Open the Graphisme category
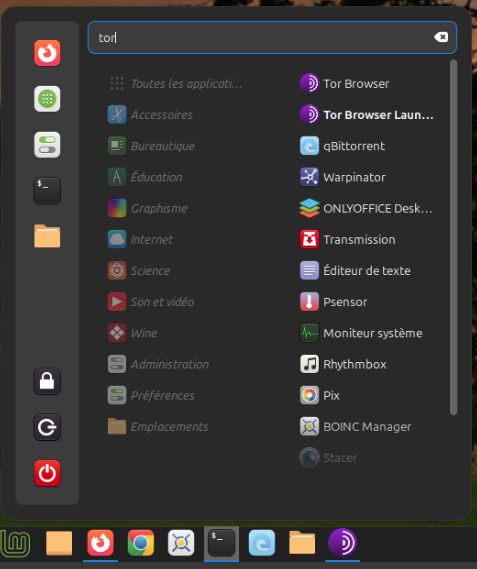 pyautogui.click(x=148, y=208)
